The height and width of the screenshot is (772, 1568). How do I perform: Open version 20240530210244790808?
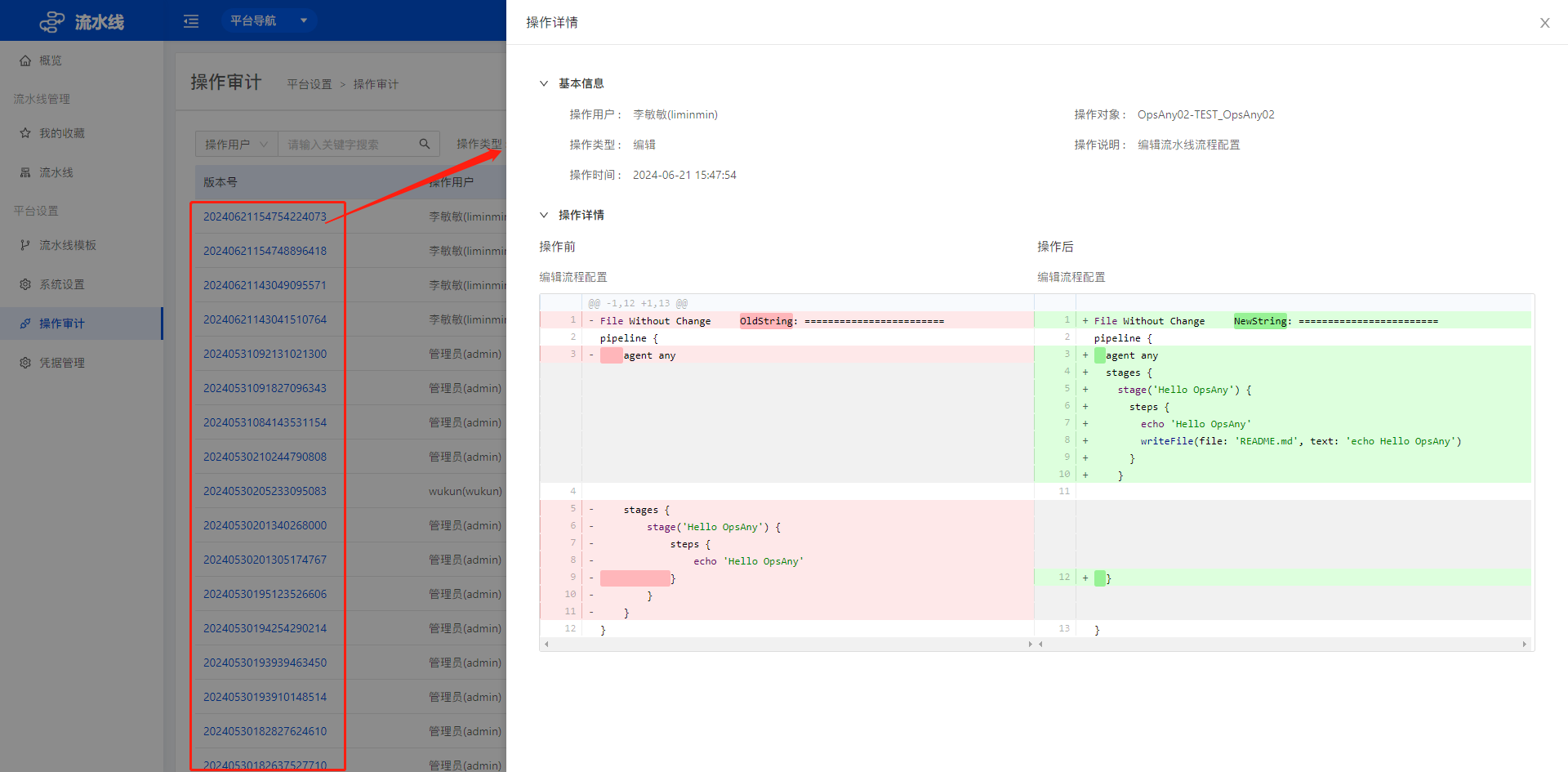pos(265,457)
